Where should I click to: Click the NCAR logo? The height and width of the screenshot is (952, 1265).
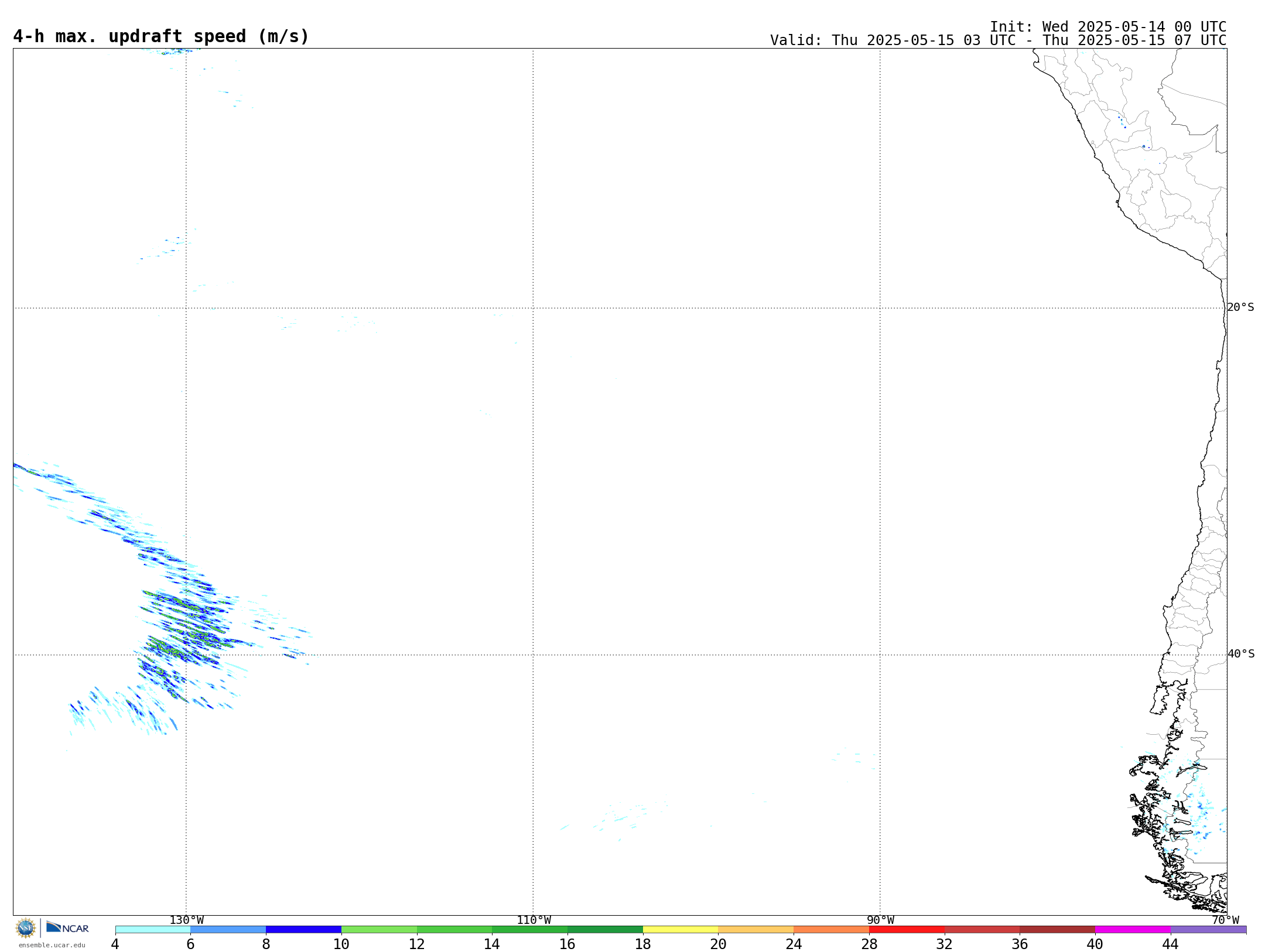67,927
